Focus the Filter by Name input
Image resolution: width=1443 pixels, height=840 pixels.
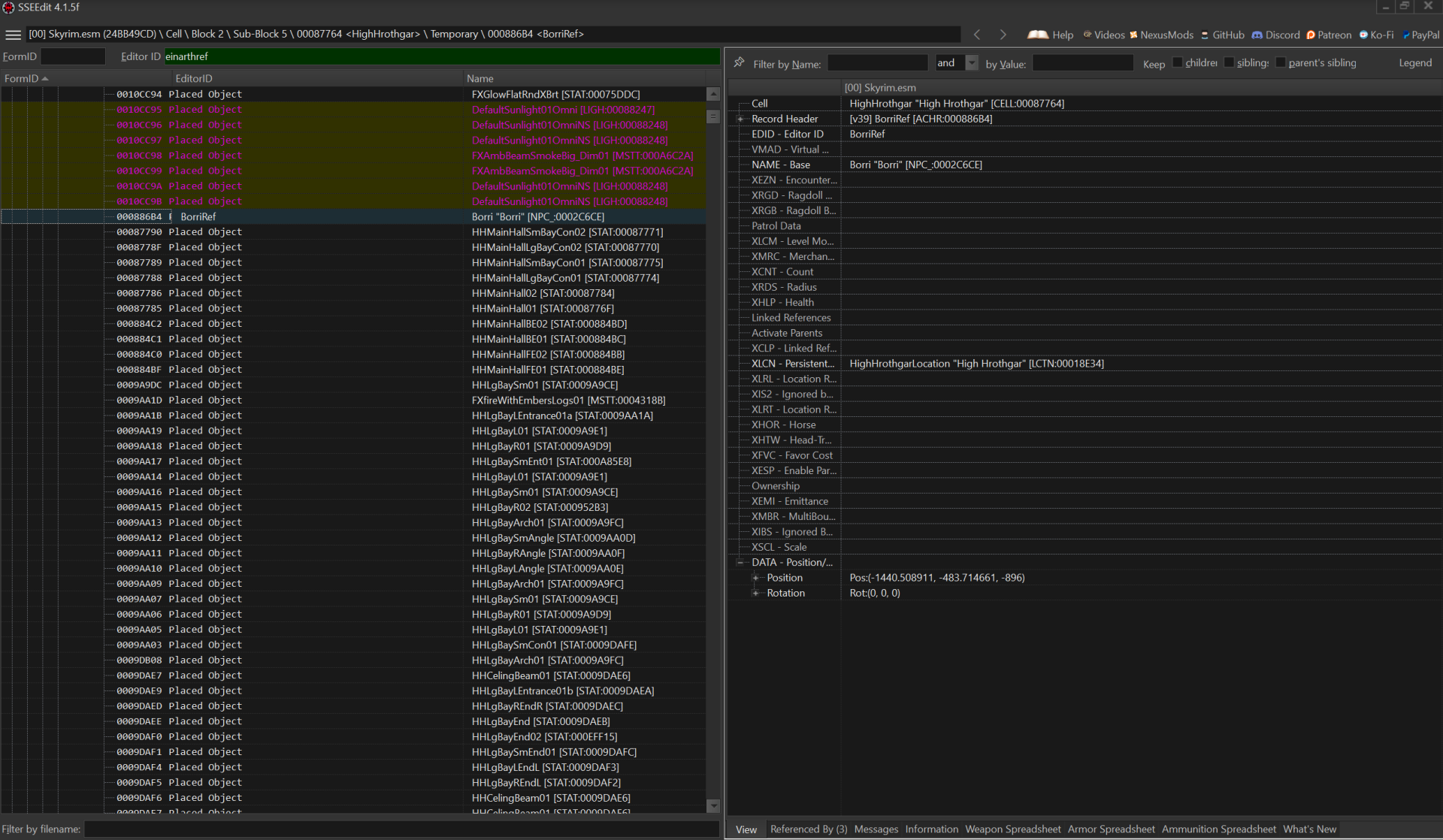(x=877, y=63)
